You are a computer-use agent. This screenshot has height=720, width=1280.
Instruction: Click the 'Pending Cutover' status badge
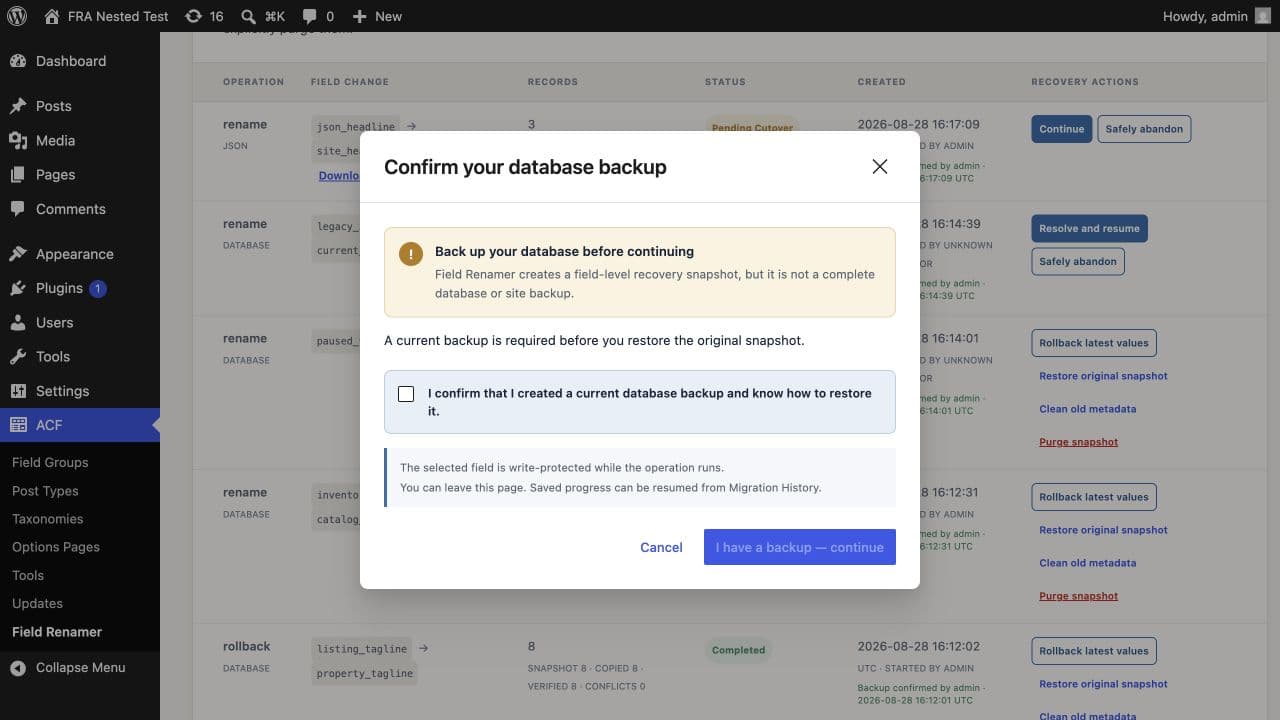(x=752, y=128)
